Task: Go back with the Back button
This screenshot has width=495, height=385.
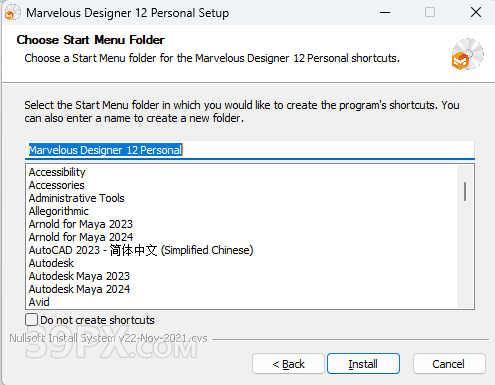Action: (x=288, y=364)
